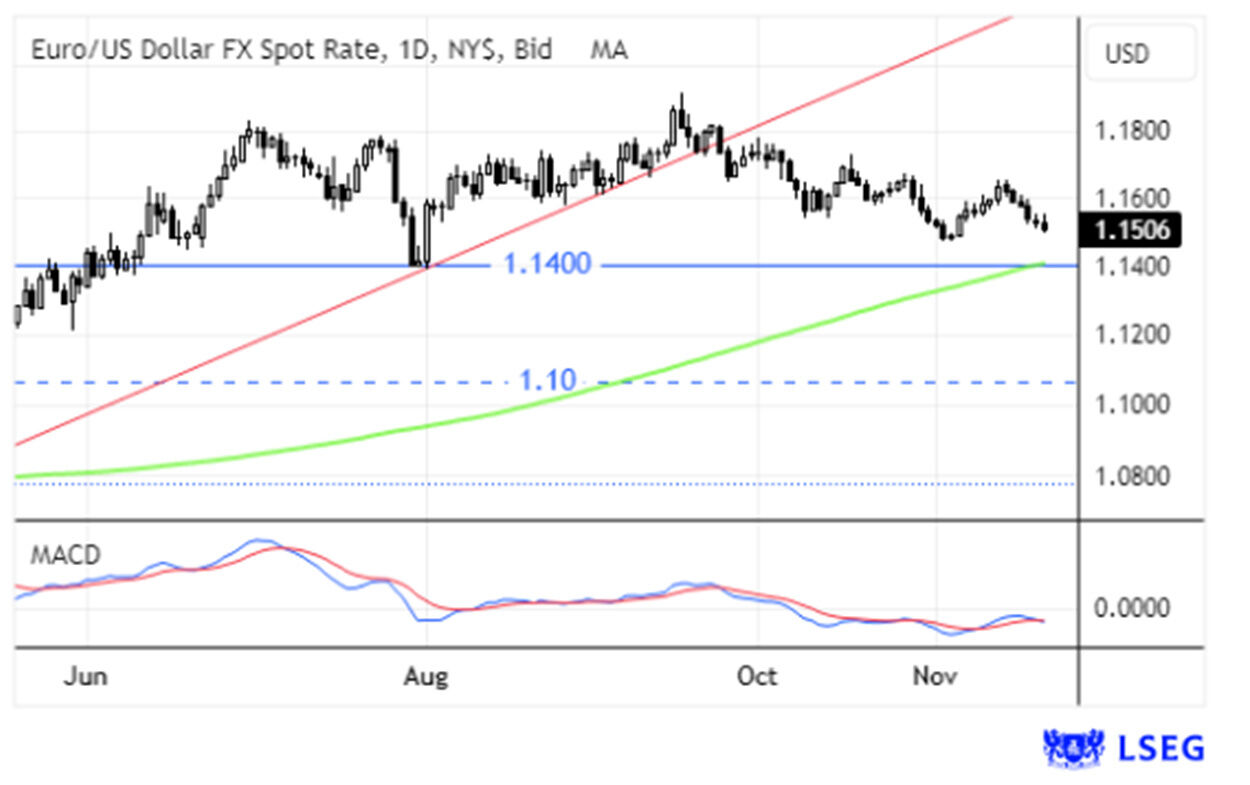1250x785 pixels.
Task: Click the 1.0800 price axis label
Action: 1130,474
